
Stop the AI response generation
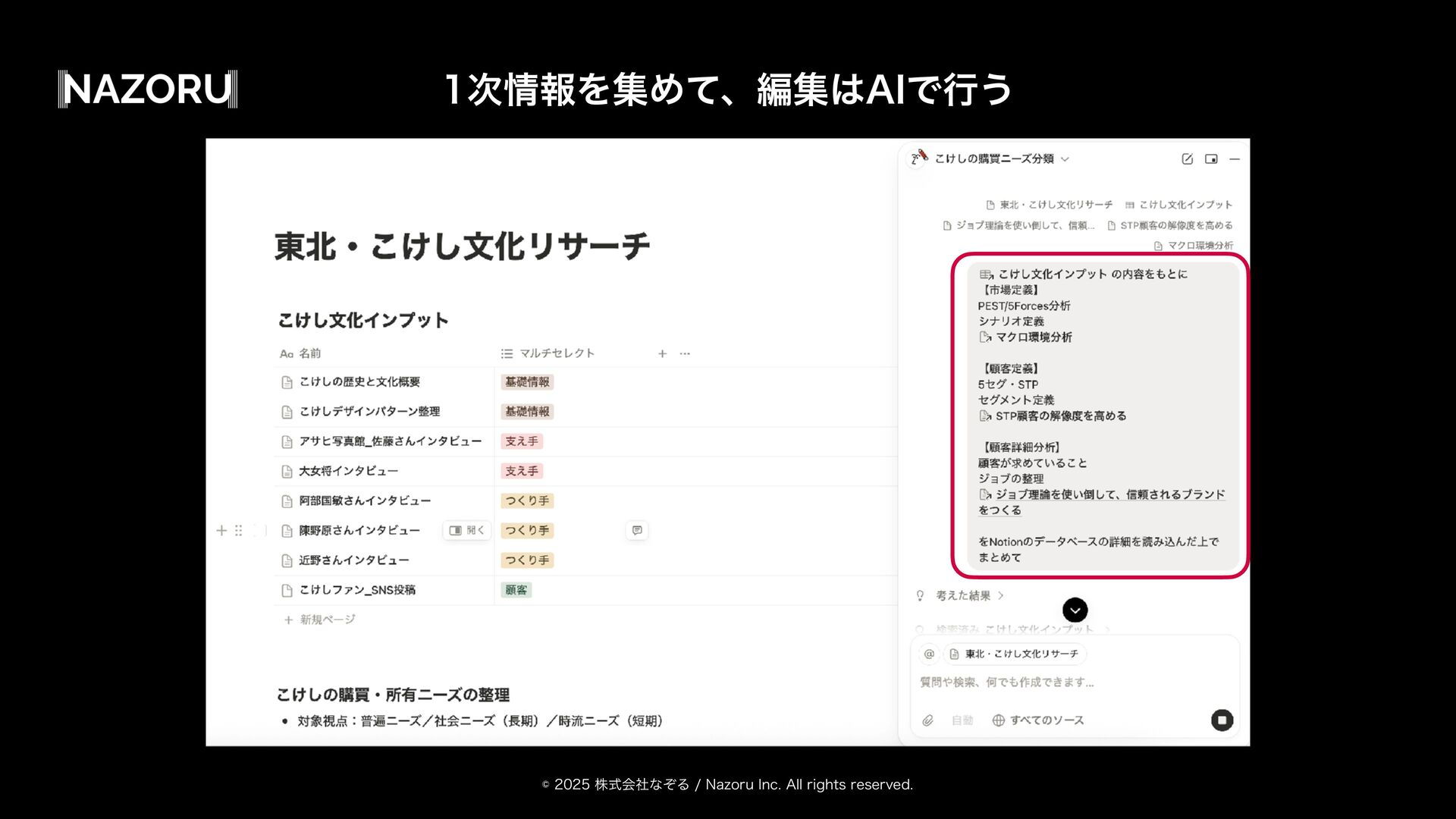pos(1222,720)
